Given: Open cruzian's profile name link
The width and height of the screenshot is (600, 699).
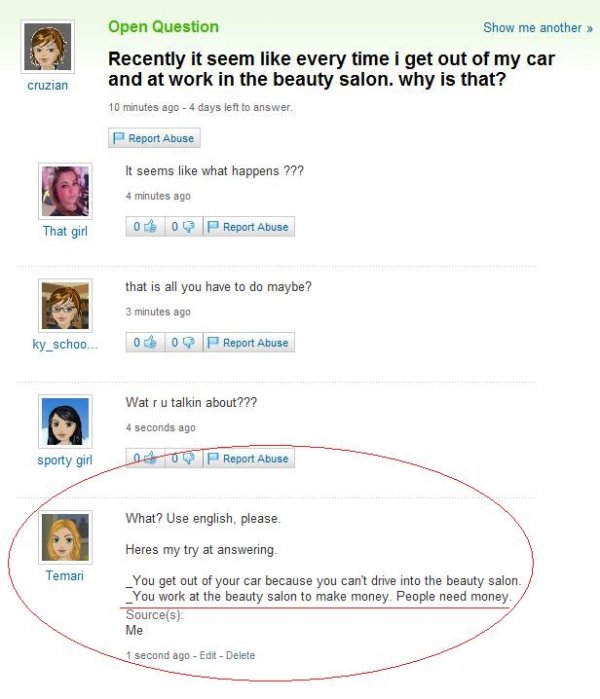Looking at the screenshot, I should pos(48,85).
